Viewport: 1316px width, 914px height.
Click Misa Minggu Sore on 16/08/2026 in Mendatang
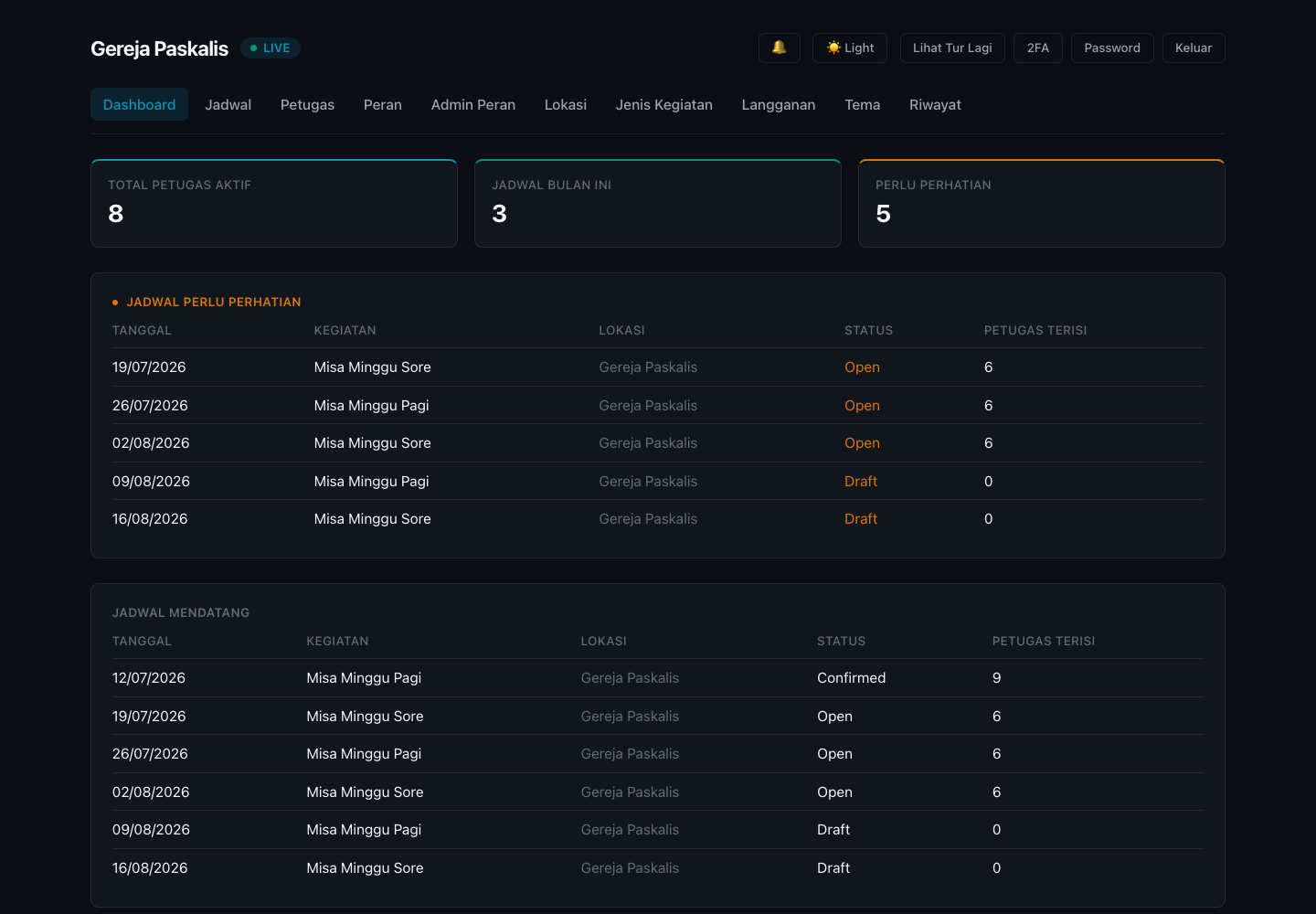365,868
